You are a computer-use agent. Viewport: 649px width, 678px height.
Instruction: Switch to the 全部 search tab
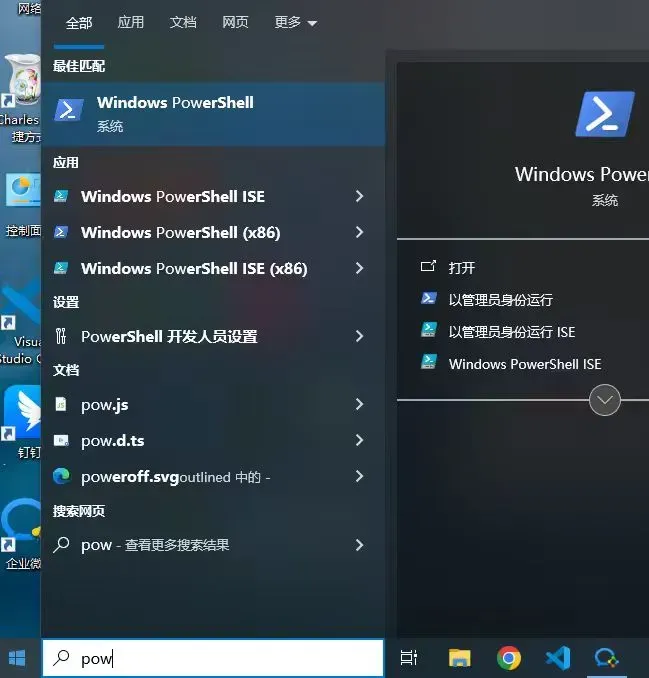pos(79,22)
